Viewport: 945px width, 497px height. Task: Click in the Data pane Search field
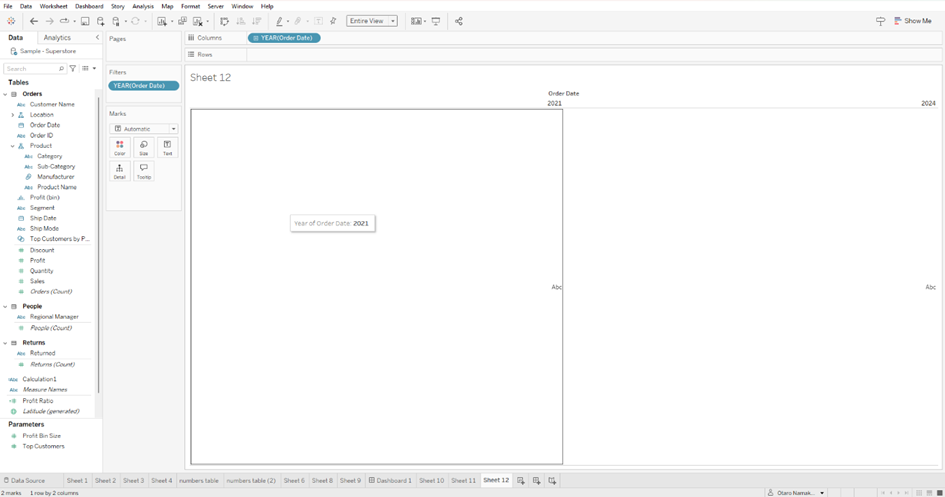(34, 69)
